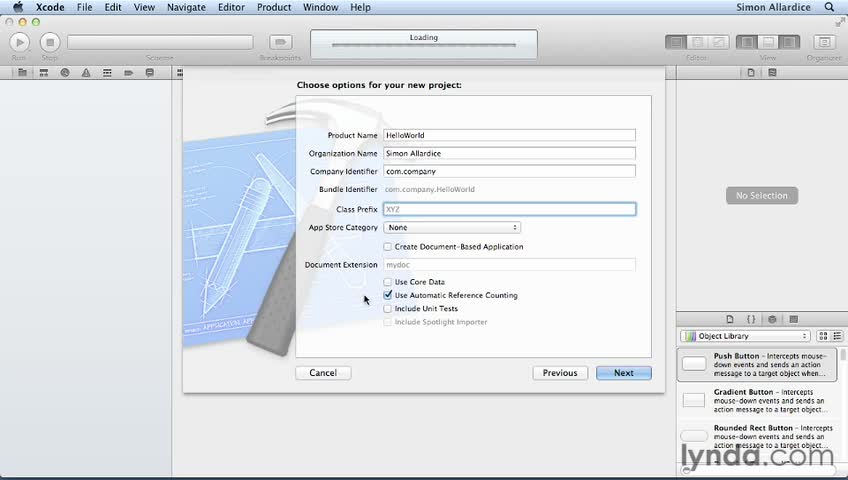The image size is (848, 480).
Task: Open the Apple menu
Action: click(18, 7)
